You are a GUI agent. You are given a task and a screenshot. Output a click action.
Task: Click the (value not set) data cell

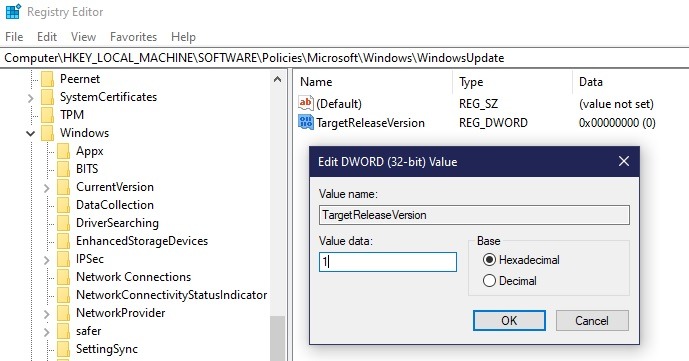pyautogui.click(x=616, y=104)
